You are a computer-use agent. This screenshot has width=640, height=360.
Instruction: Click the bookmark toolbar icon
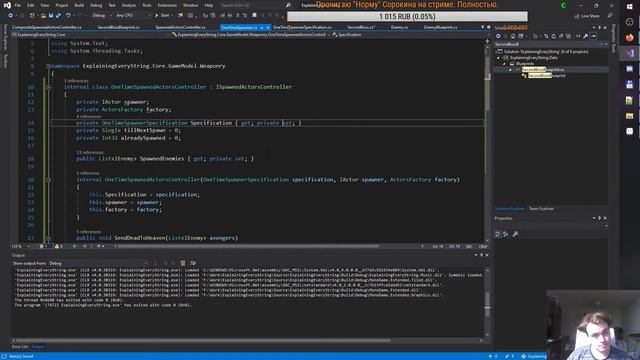coord(254,16)
